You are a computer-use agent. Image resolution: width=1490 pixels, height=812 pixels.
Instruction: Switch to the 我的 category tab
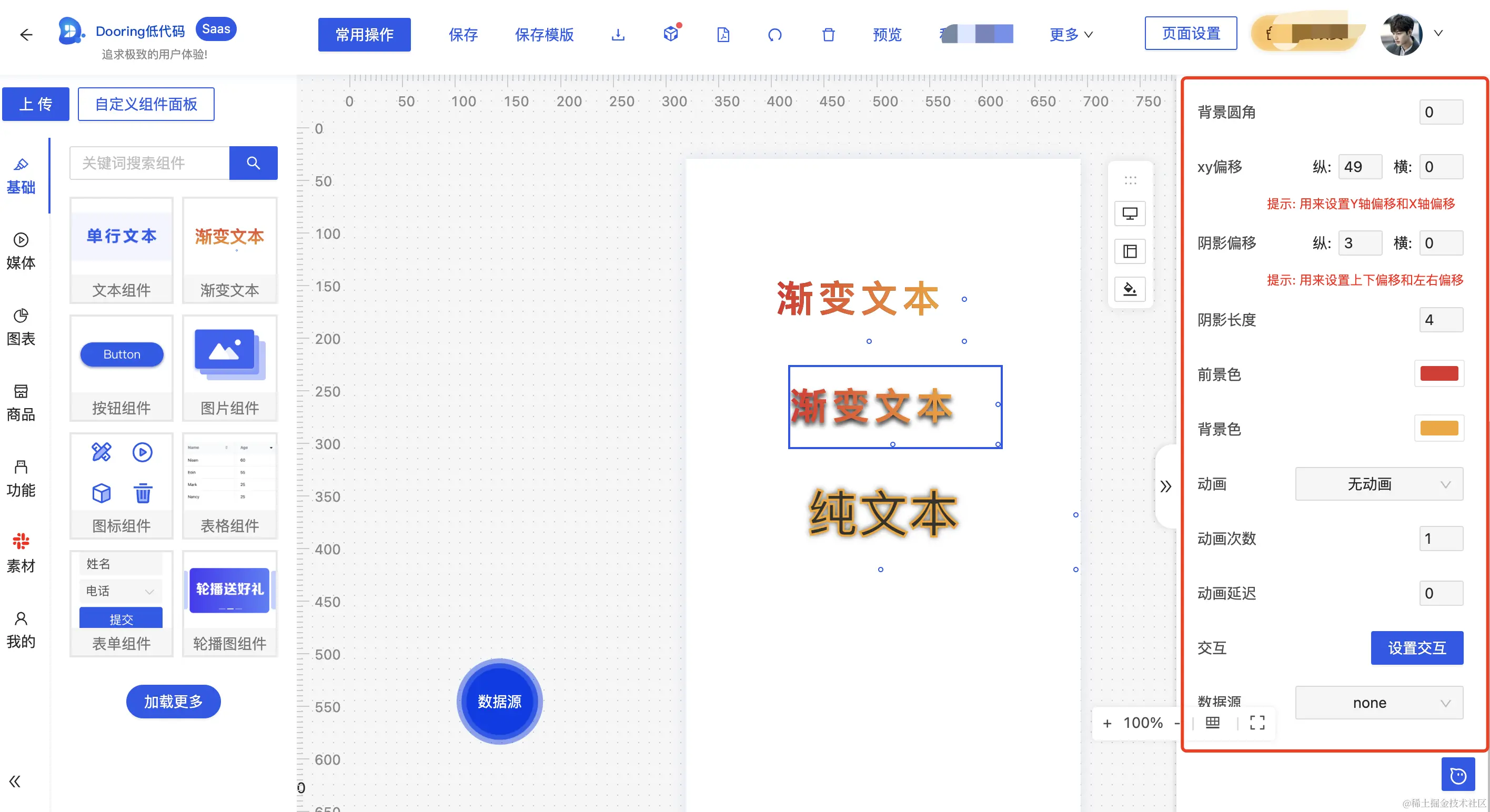click(x=21, y=631)
